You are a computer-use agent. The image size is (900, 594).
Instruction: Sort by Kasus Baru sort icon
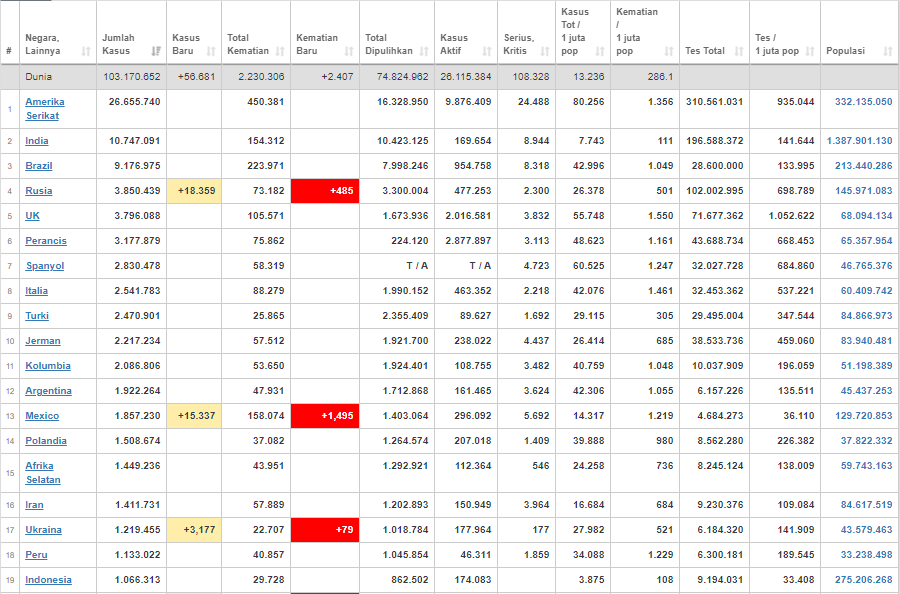point(211,51)
